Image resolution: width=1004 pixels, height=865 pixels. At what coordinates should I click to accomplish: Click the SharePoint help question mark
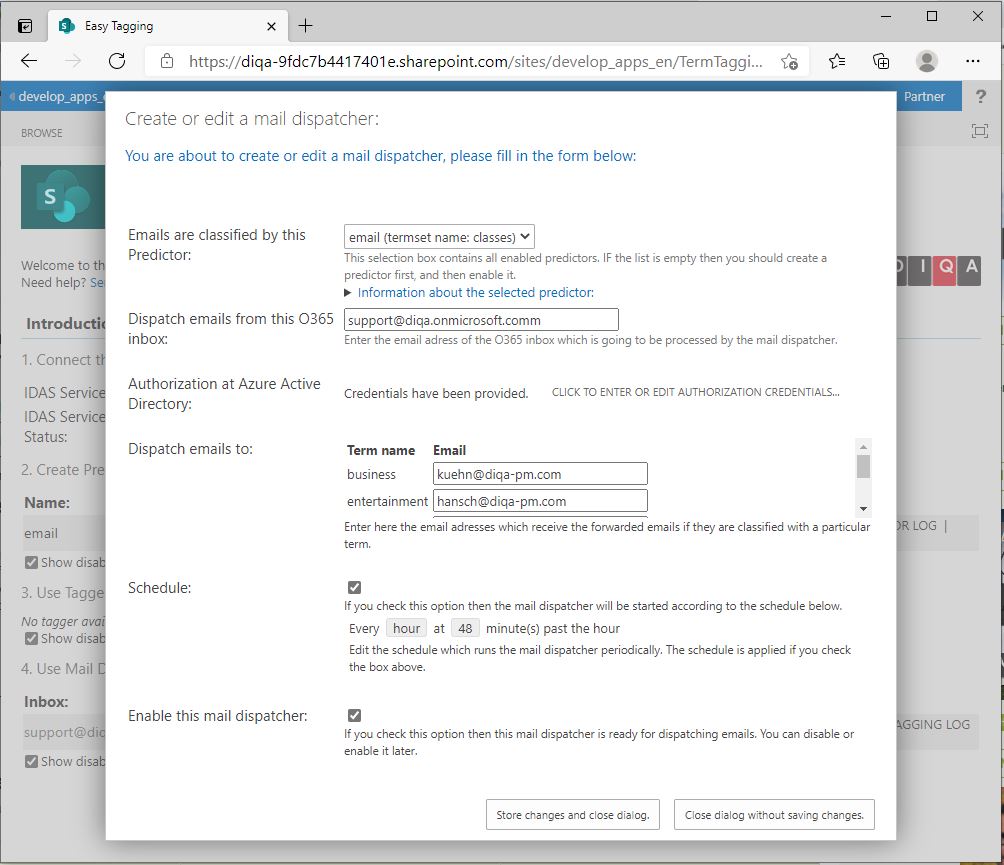(981, 97)
